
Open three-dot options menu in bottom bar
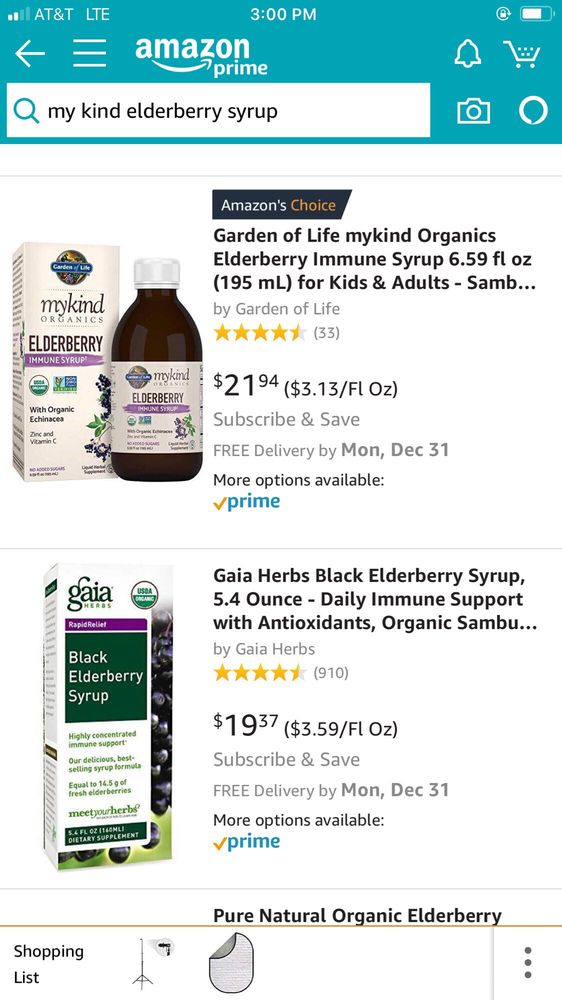(x=528, y=963)
